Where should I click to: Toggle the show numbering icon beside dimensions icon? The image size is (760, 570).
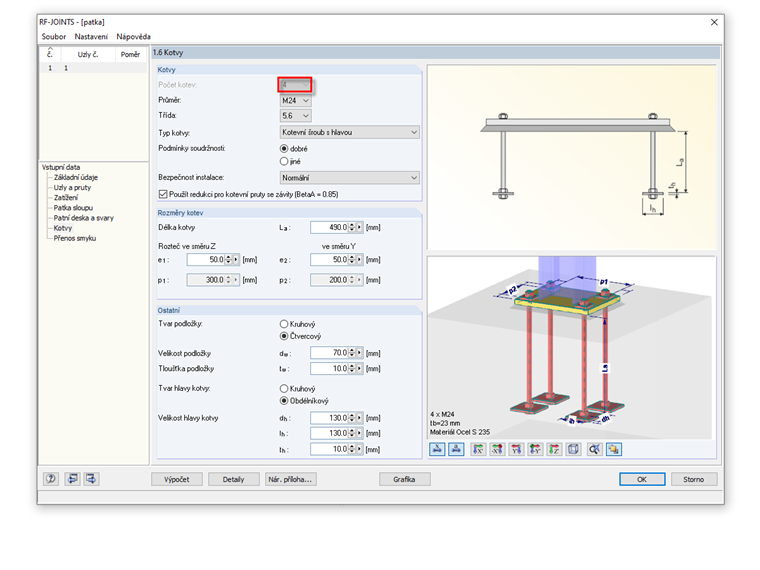pos(456,449)
